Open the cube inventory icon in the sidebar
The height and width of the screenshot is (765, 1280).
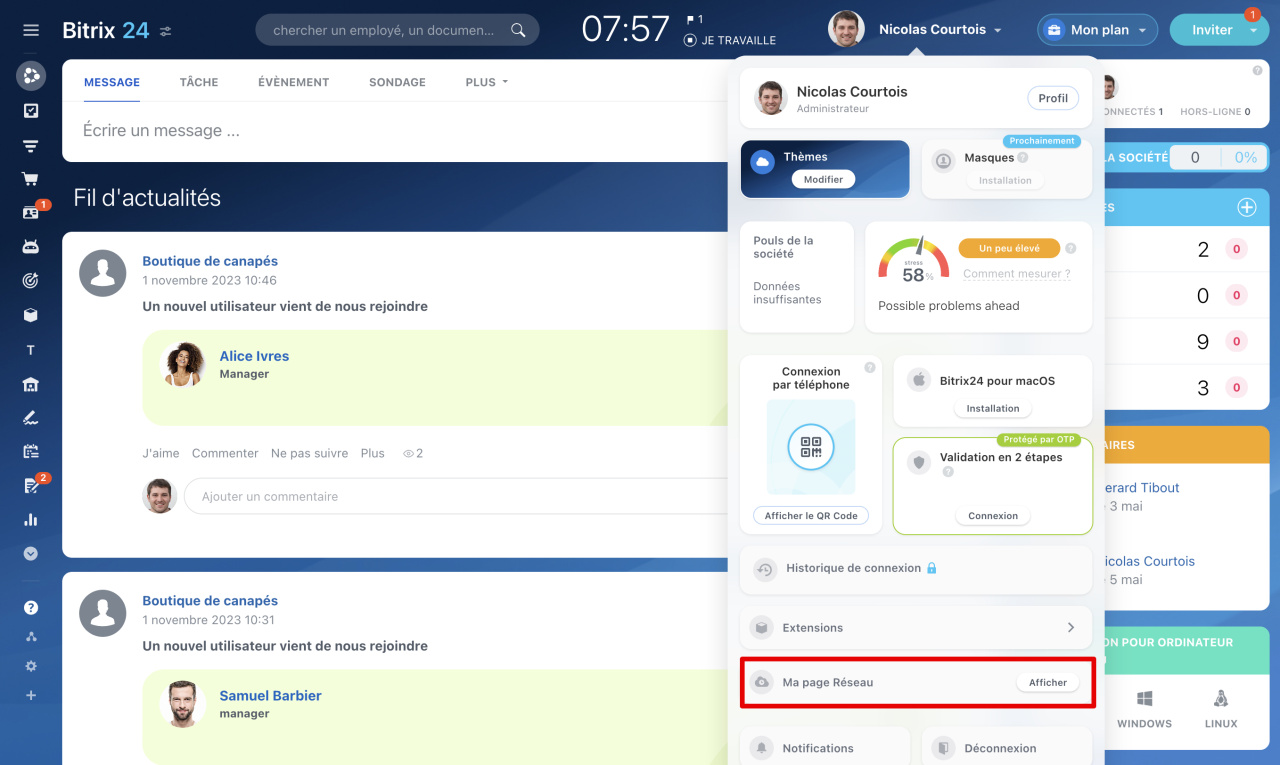coord(31,315)
